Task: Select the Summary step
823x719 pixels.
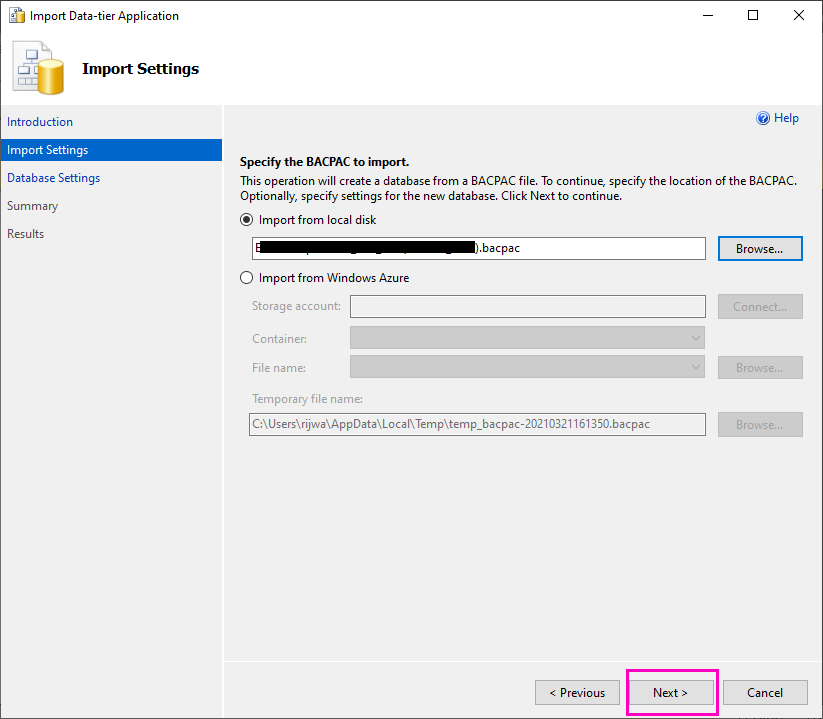Action: coord(33,205)
